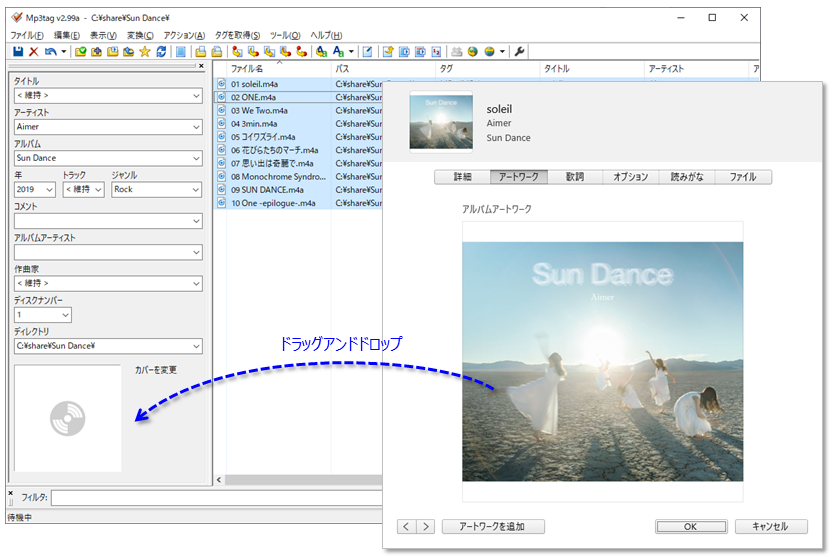Open the 表示(V) menu
Viewport: 833px width, 557px height.
click(x=103, y=35)
